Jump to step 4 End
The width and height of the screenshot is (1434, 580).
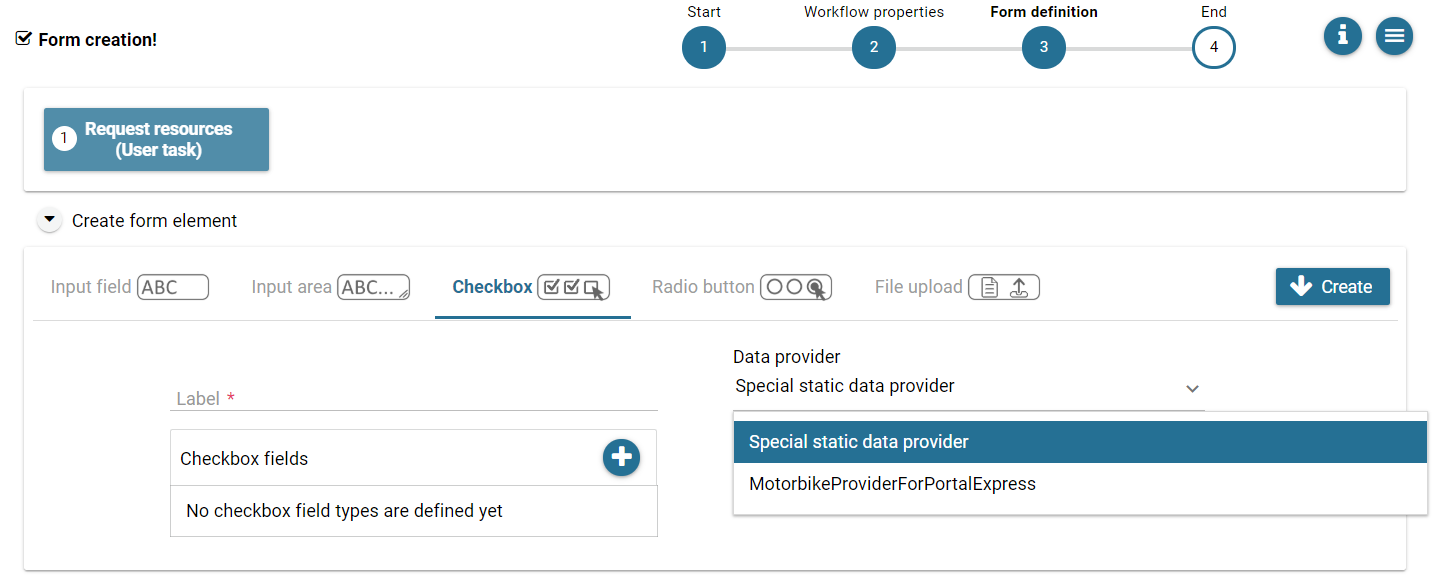[1214, 47]
